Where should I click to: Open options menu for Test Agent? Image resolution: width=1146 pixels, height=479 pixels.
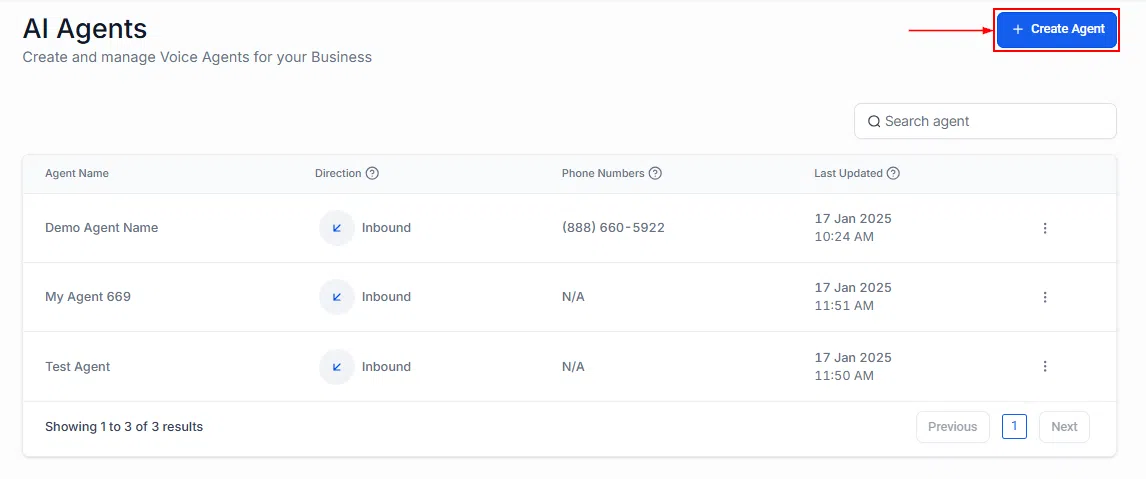coord(1044,366)
